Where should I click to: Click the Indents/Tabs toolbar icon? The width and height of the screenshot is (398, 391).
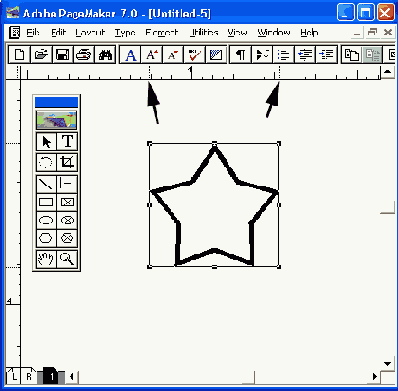point(262,54)
